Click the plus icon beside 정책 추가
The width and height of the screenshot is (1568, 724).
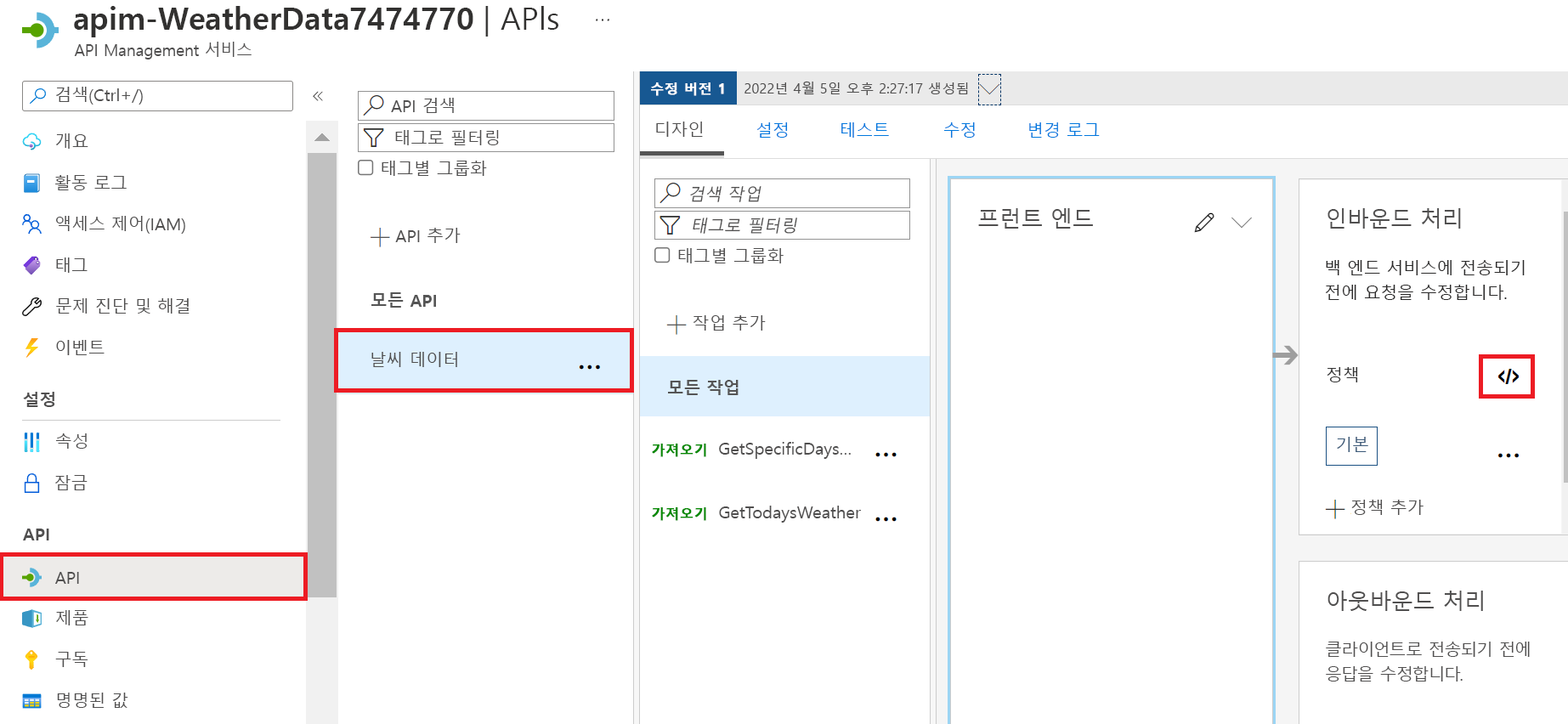point(1334,508)
